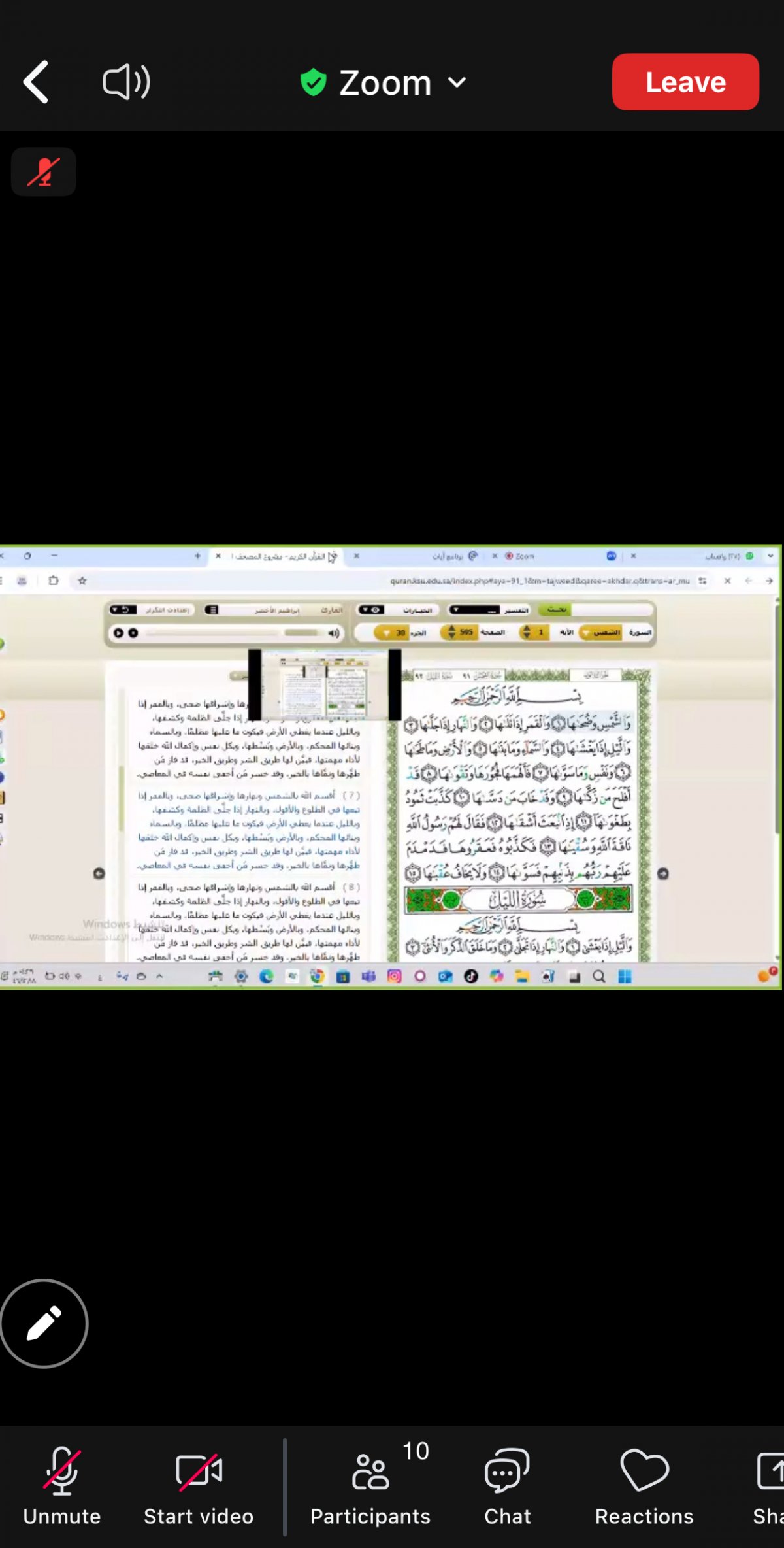This screenshot has width=784, height=1548.
Task: Open a new browser tab with plus
Action: tap(197, 556)
